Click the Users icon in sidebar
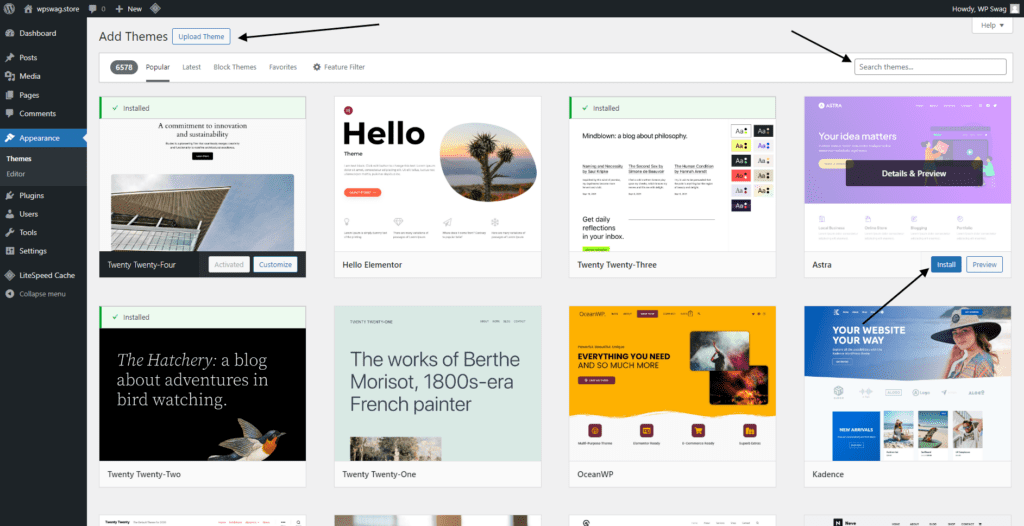The image size is (1024, 526). [x=9, y=214]
